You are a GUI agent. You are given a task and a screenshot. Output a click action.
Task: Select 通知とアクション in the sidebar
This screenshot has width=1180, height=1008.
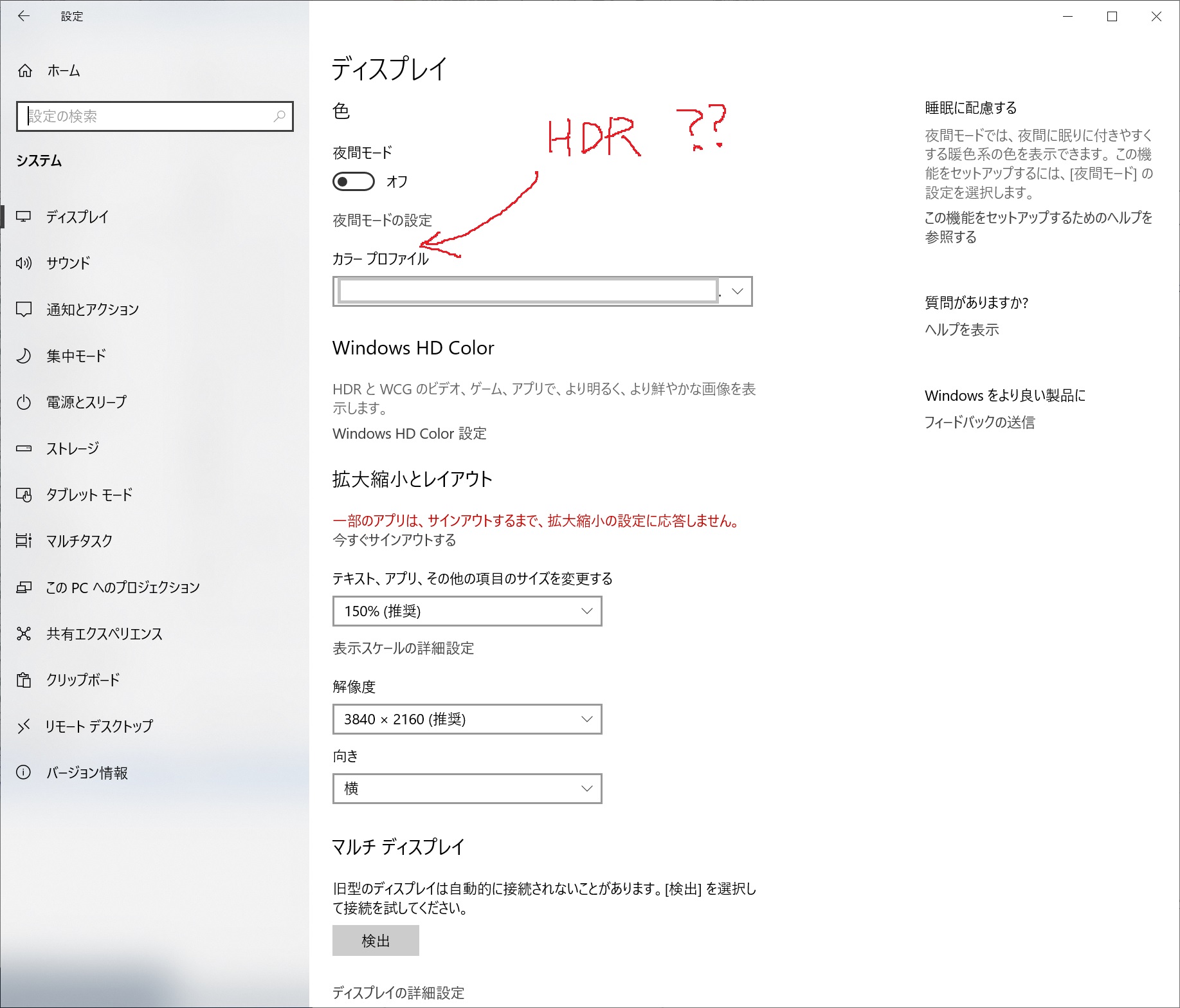154,309
